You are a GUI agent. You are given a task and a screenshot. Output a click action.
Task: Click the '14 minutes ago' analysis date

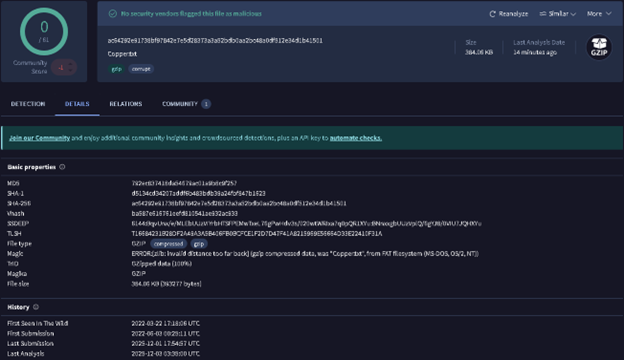click(x=535, y=53)
